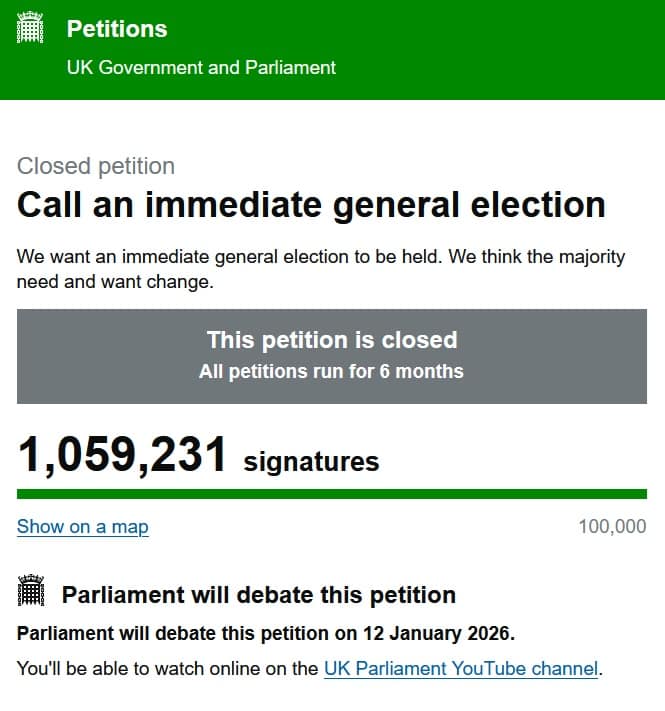This screenshot has width=665, height=711.
Task: Click the 1,059,231 signature count
Action: tap(122, 456)
